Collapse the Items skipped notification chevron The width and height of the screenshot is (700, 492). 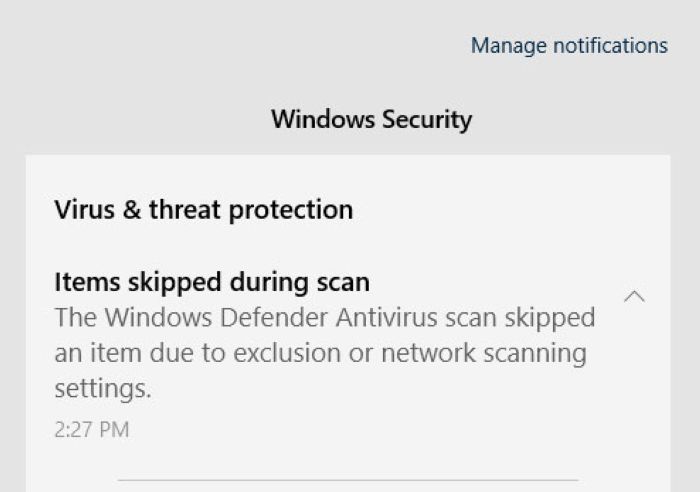click(634, 297)
